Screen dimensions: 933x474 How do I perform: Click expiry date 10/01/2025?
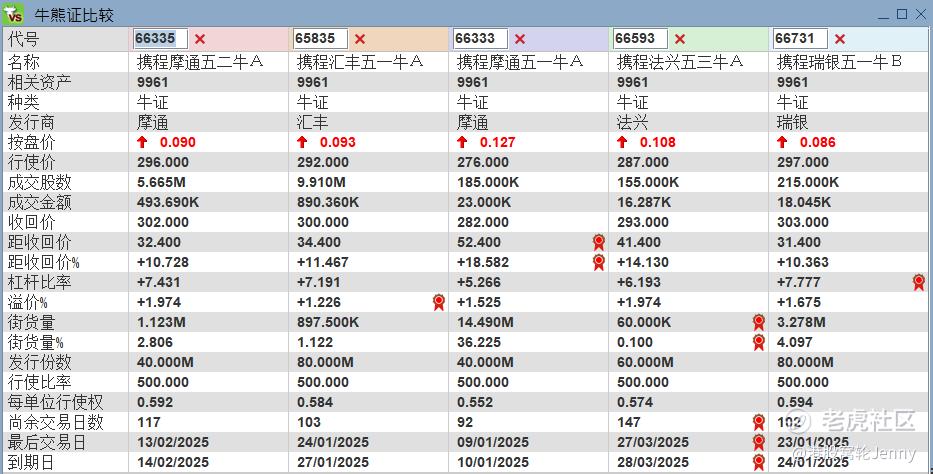click(x=493, y=462)
